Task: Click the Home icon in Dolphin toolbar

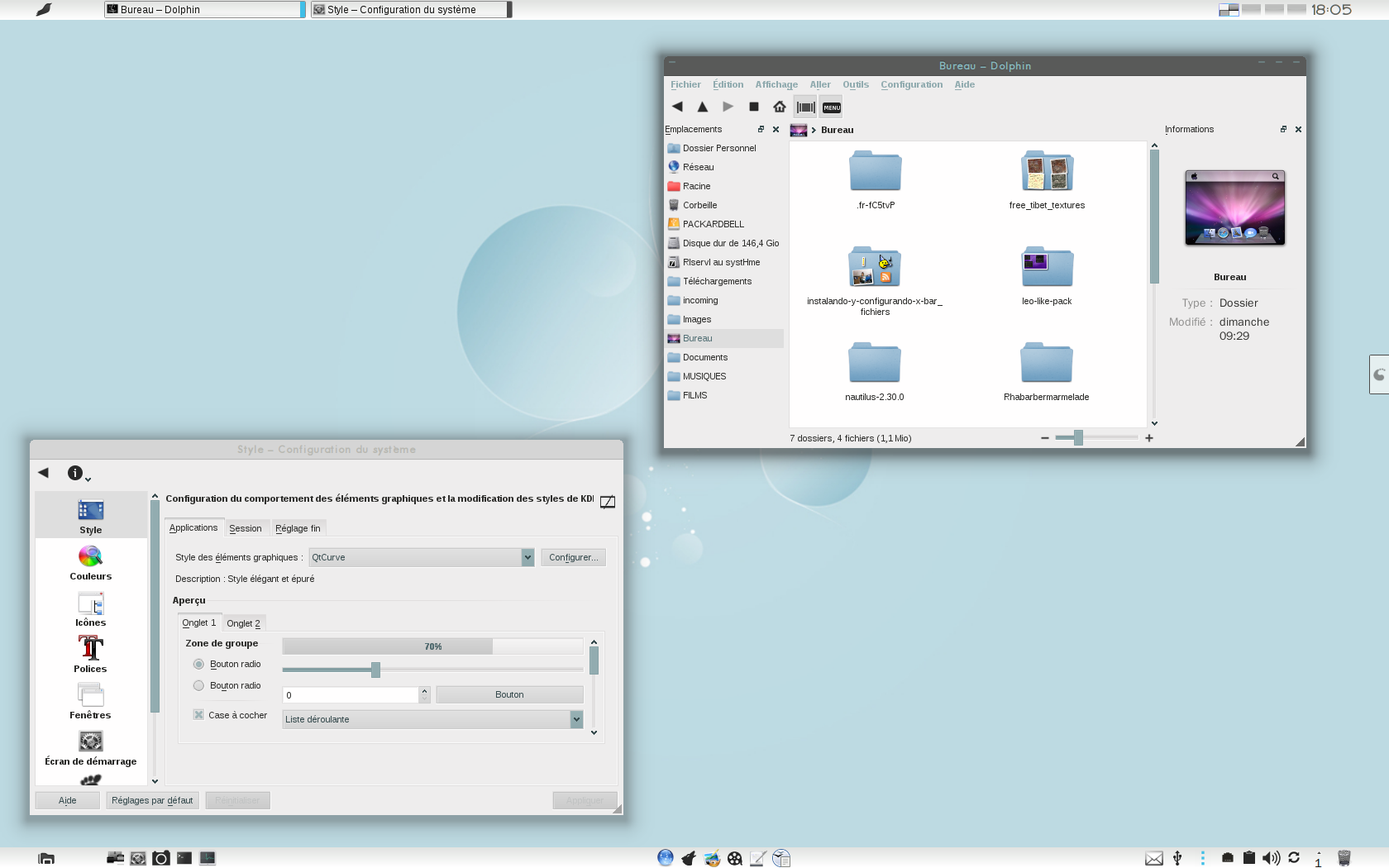Action: [779, 107]
